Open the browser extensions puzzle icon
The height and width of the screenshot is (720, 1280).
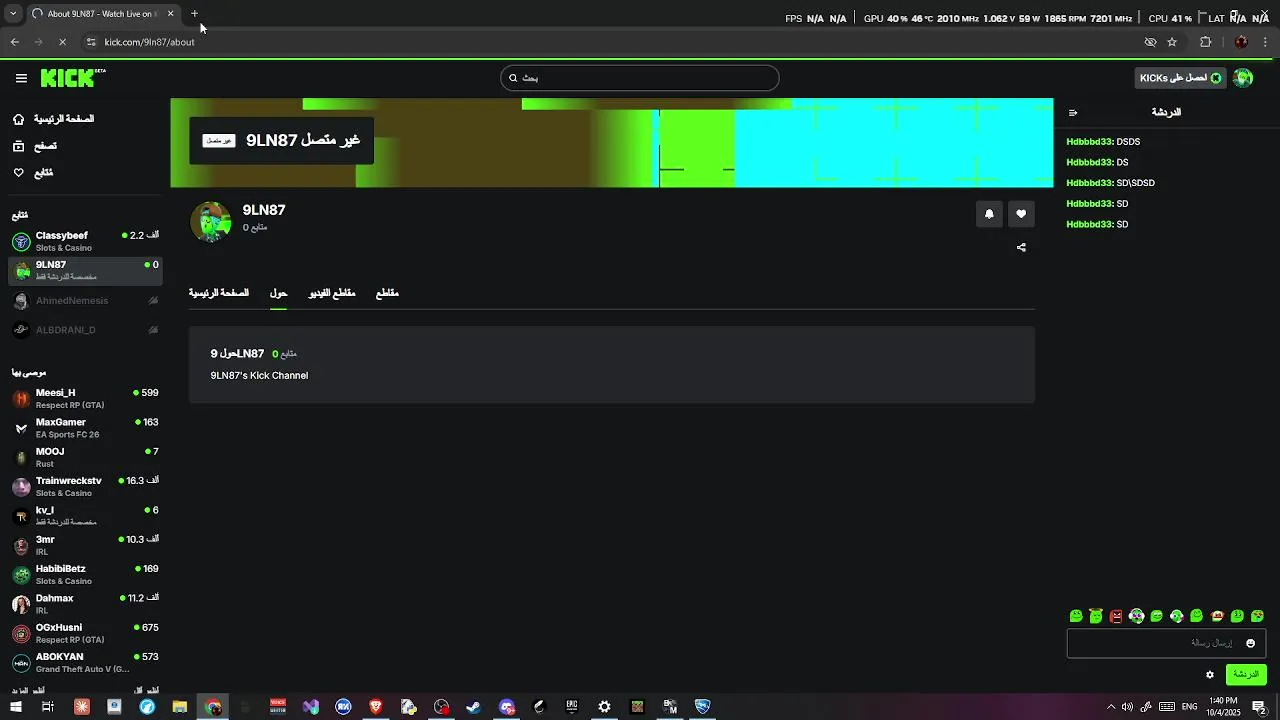point(1205,42)
